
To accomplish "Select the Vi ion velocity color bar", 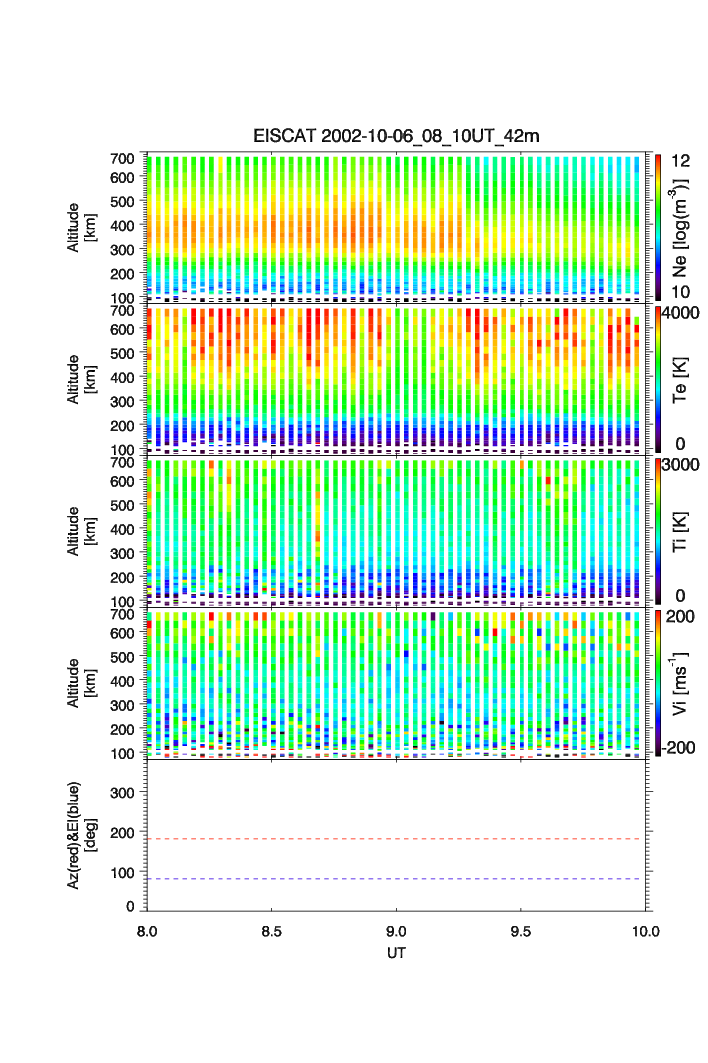I will (x=658, y=682).
